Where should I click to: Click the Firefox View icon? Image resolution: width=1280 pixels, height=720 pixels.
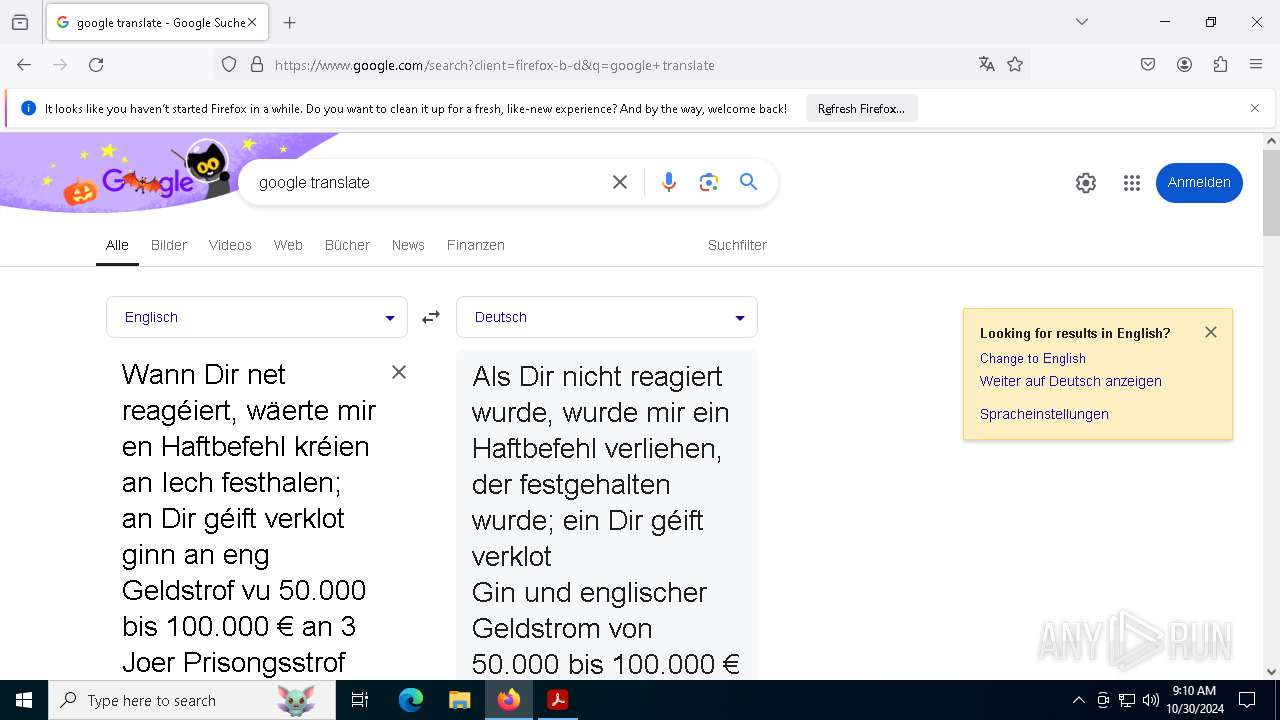pyautogui.click(x=20, y=22)
